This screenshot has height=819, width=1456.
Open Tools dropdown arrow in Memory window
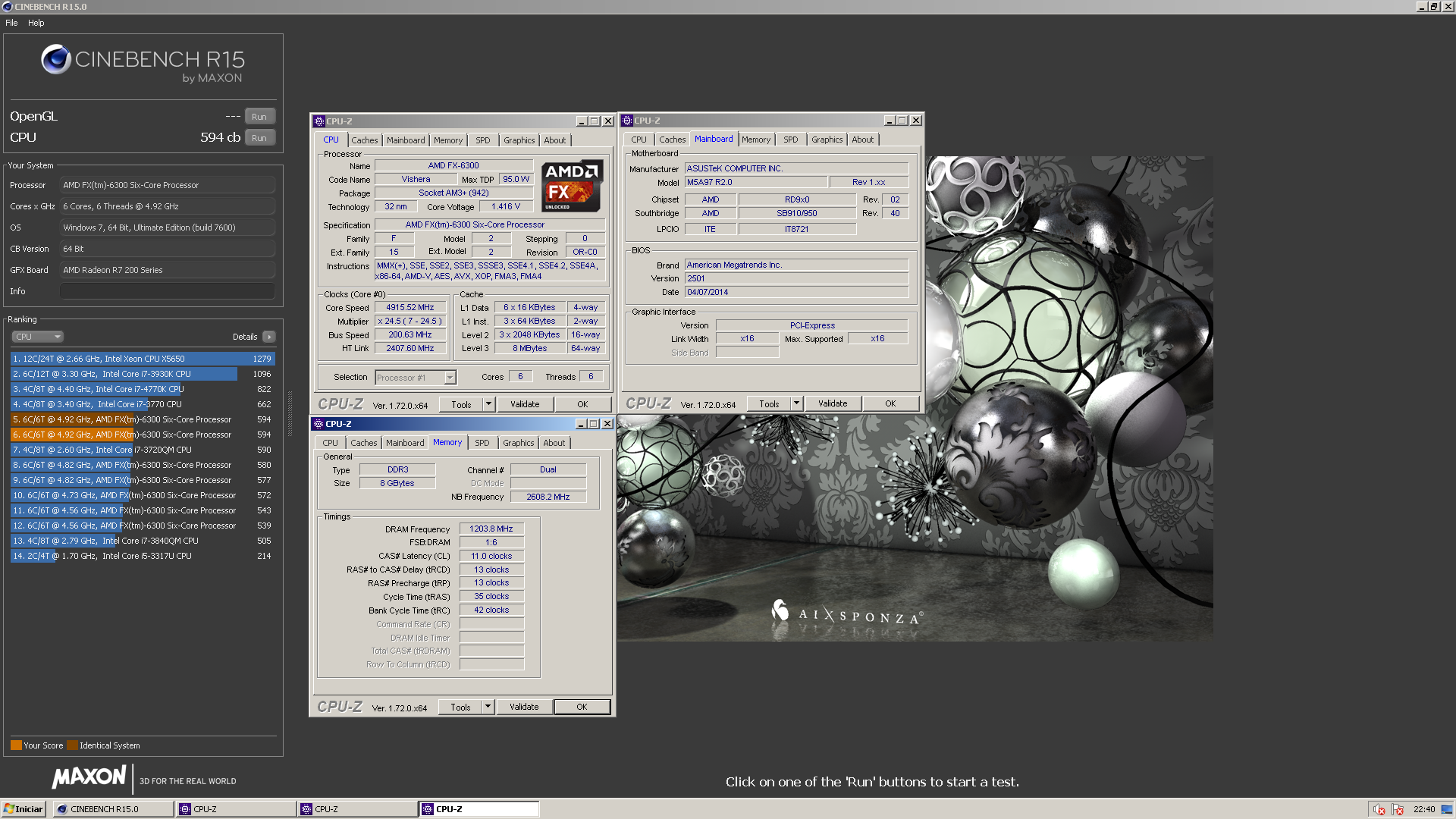488,708
